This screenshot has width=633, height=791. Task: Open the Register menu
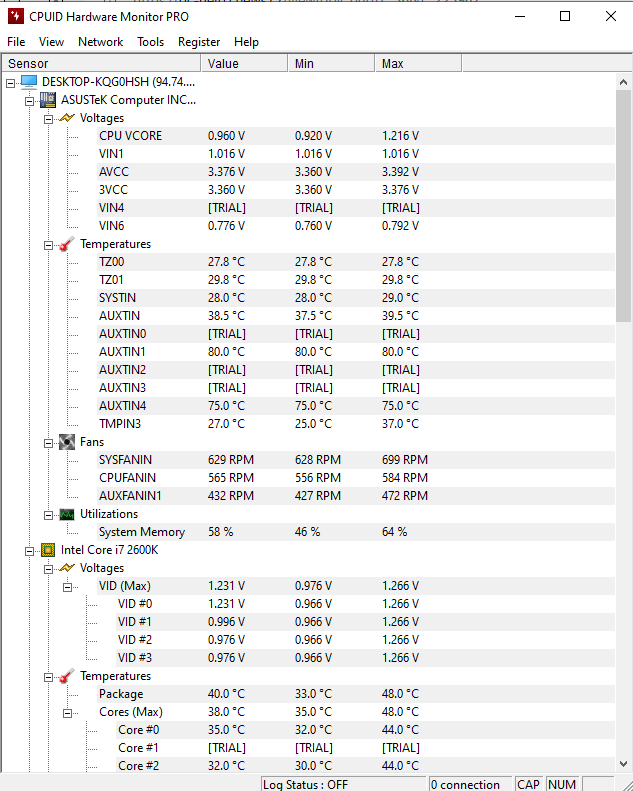pos(199,42)
